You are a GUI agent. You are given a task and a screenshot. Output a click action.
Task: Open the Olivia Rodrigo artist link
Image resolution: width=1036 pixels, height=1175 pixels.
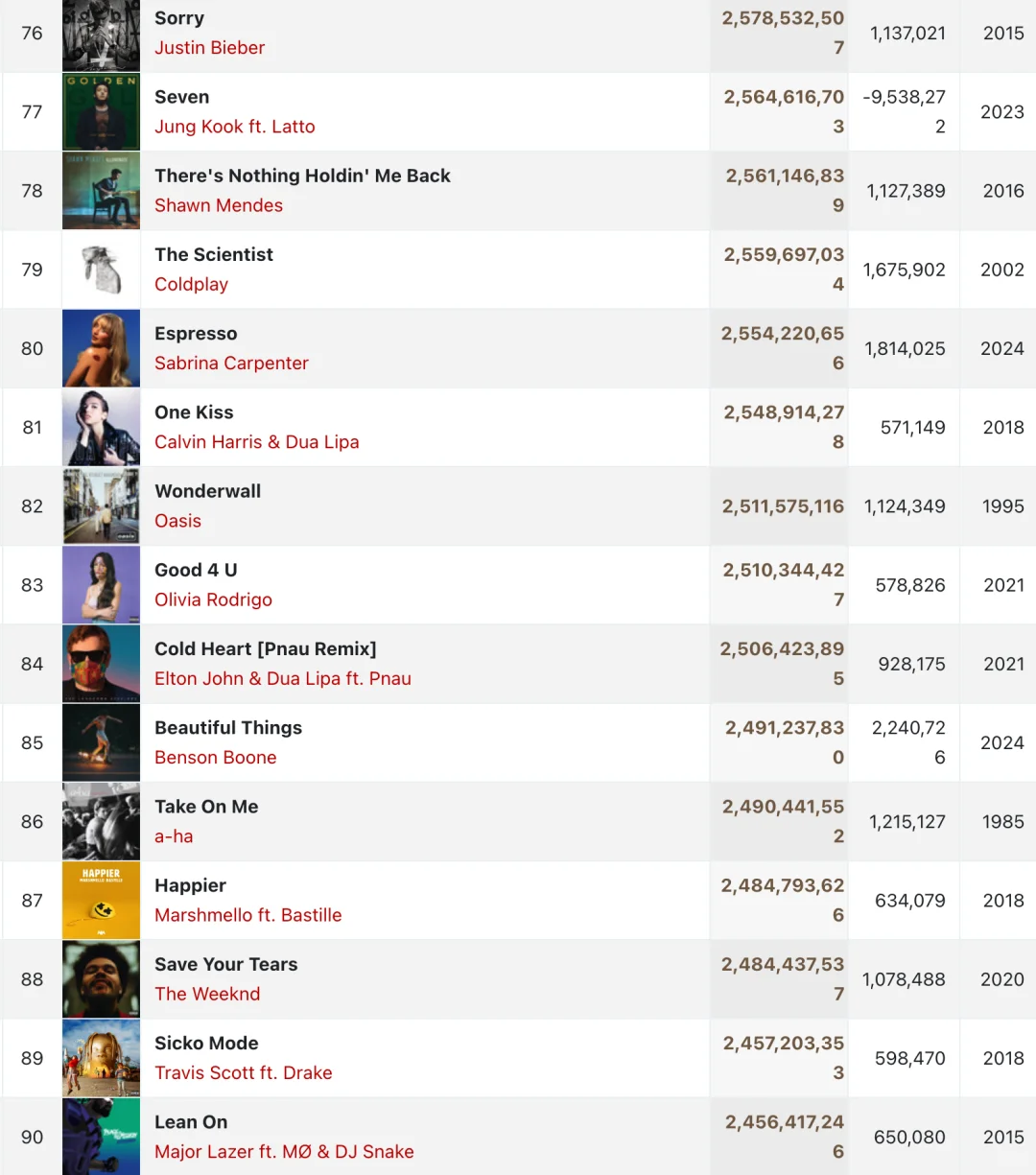pyautogui.click(x=213, y=599)
